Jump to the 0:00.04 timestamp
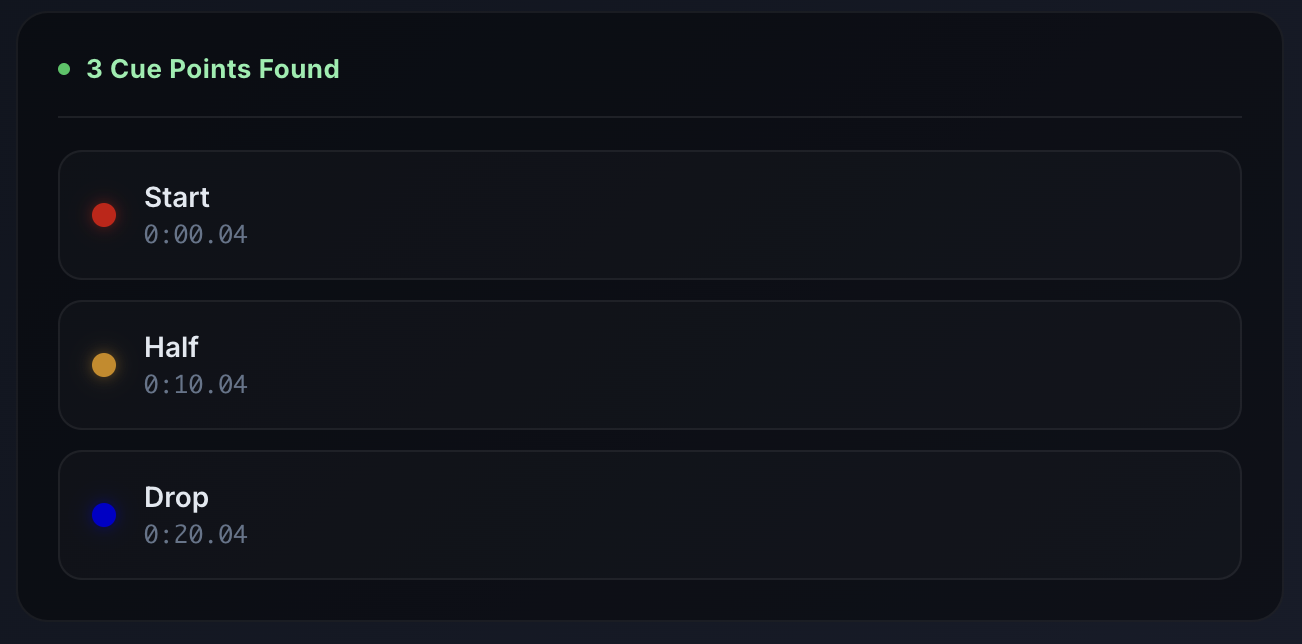Screen dimensions: 1302x644 tap(196, 235)
